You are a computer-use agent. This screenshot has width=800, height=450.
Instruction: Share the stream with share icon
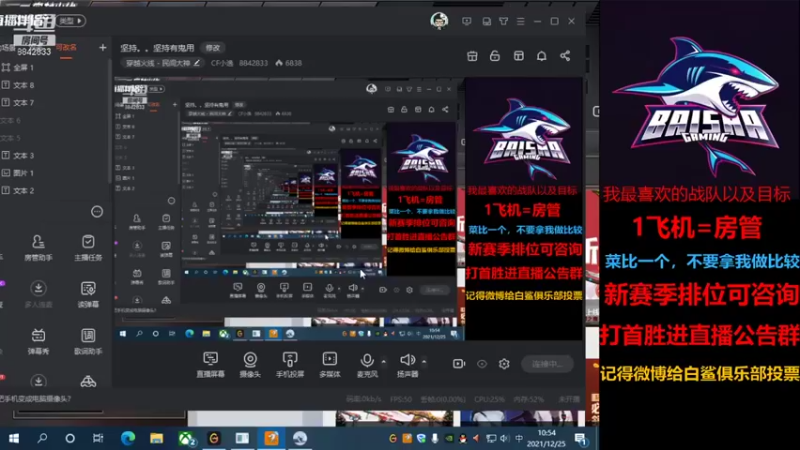coord(565,56)
